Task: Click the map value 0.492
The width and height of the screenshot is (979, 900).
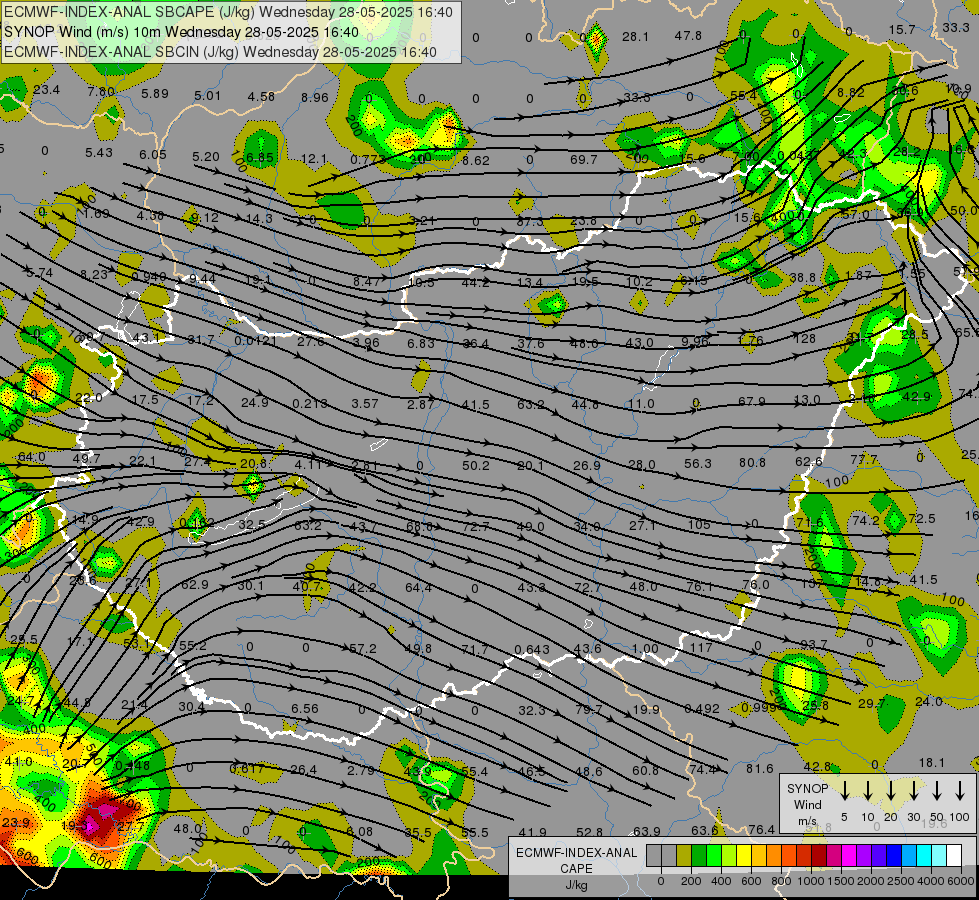Action: tap(702, 709)
